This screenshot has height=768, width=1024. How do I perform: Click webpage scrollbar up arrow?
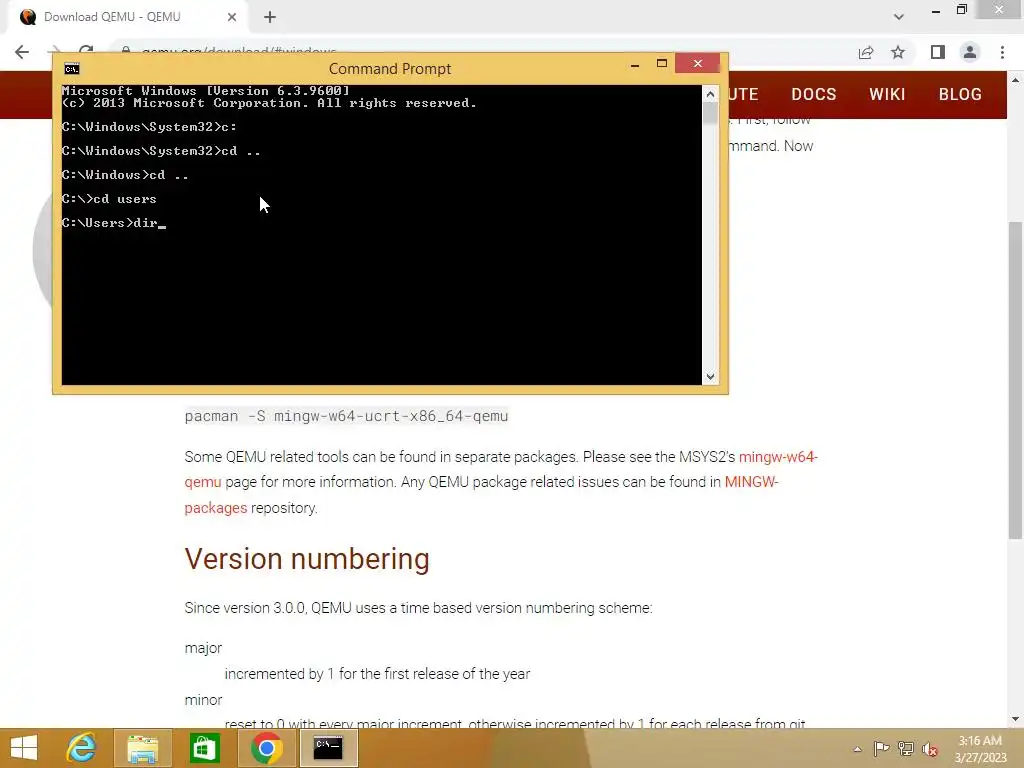(x=1015, y=80)
